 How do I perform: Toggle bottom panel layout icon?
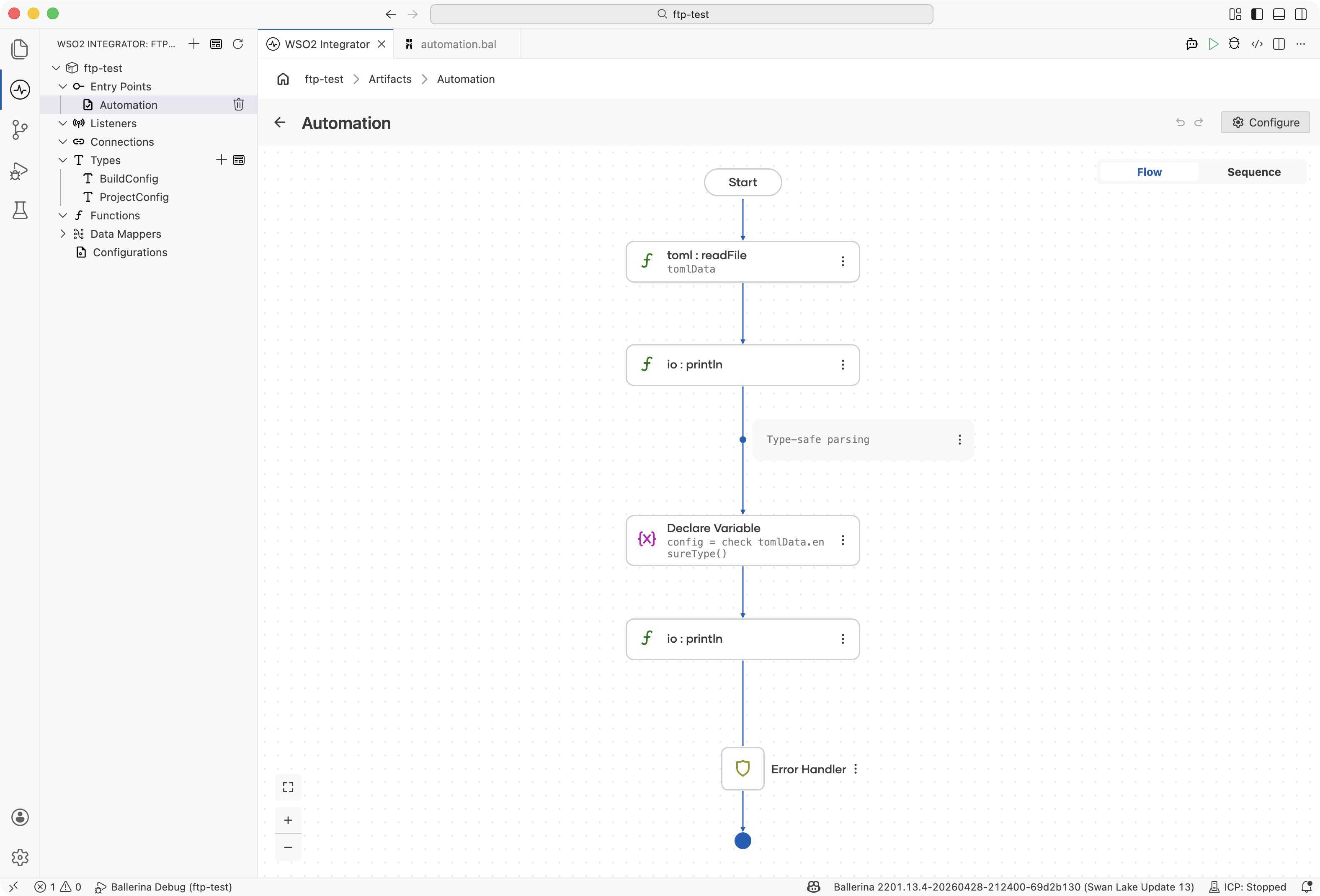[x=1279, y=14]
